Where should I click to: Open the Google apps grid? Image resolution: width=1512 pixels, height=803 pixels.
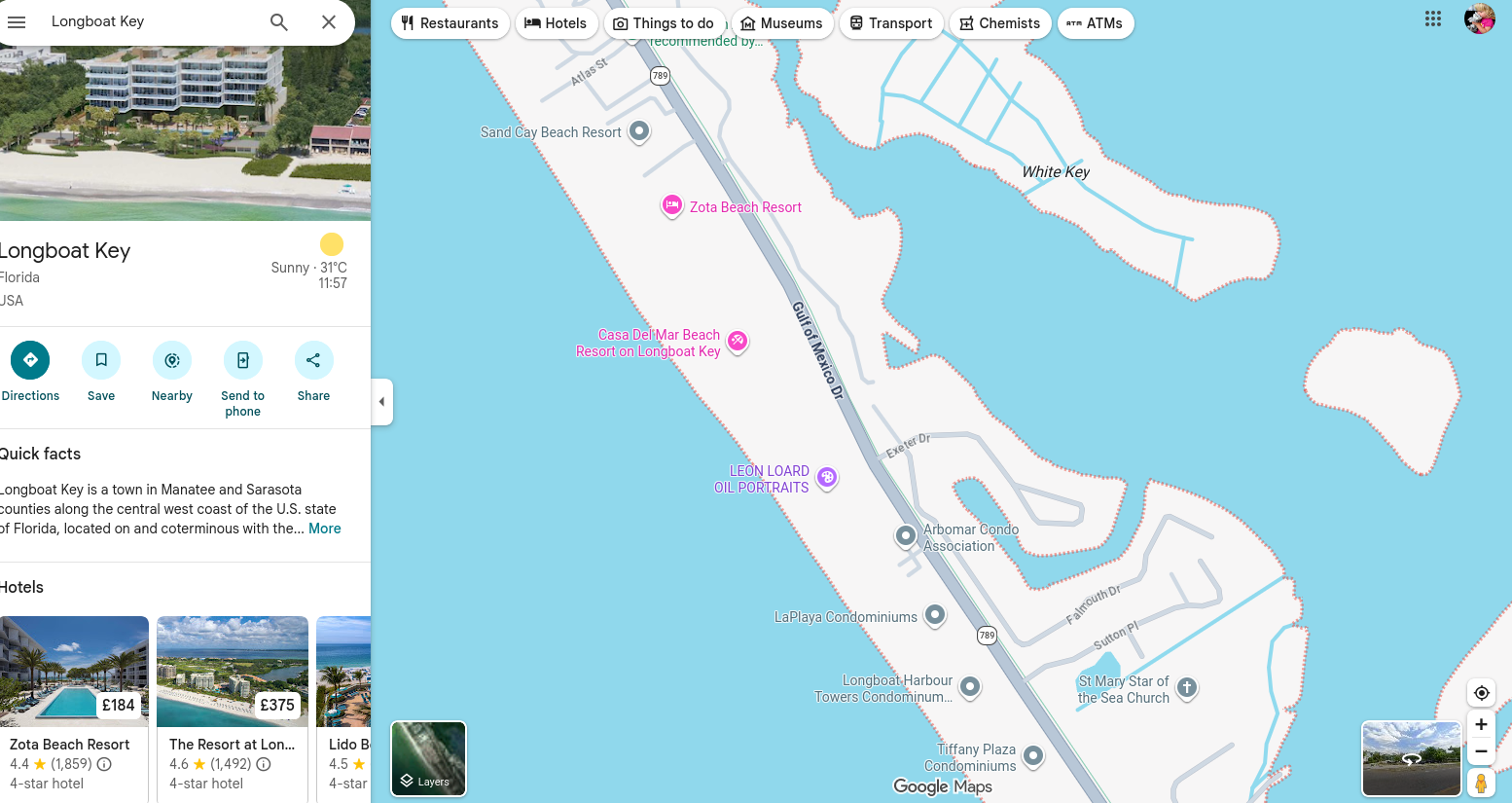tap(1433, 18)
